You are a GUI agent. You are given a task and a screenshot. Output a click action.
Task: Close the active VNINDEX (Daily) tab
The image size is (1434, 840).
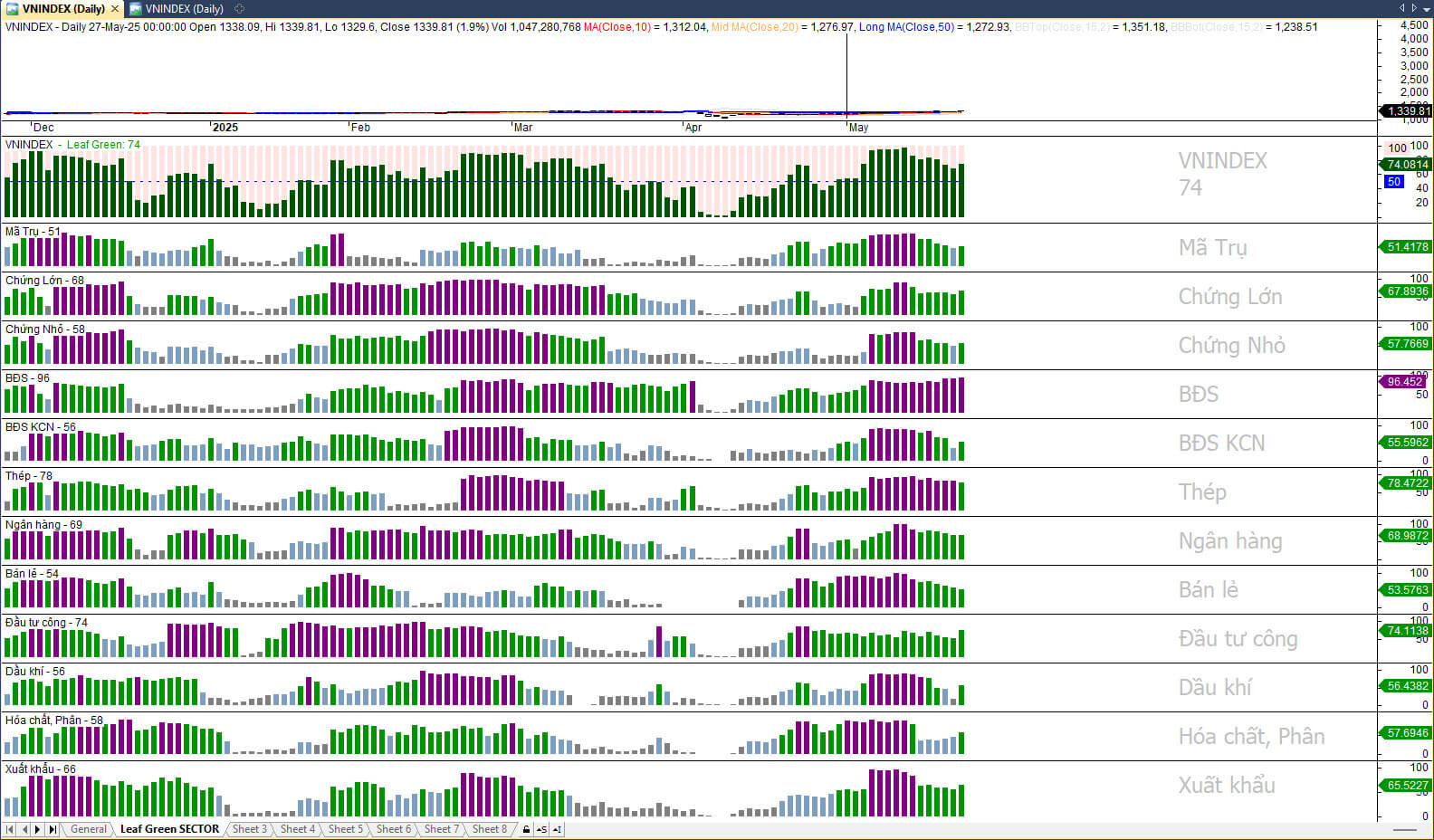tap(115, 9)
